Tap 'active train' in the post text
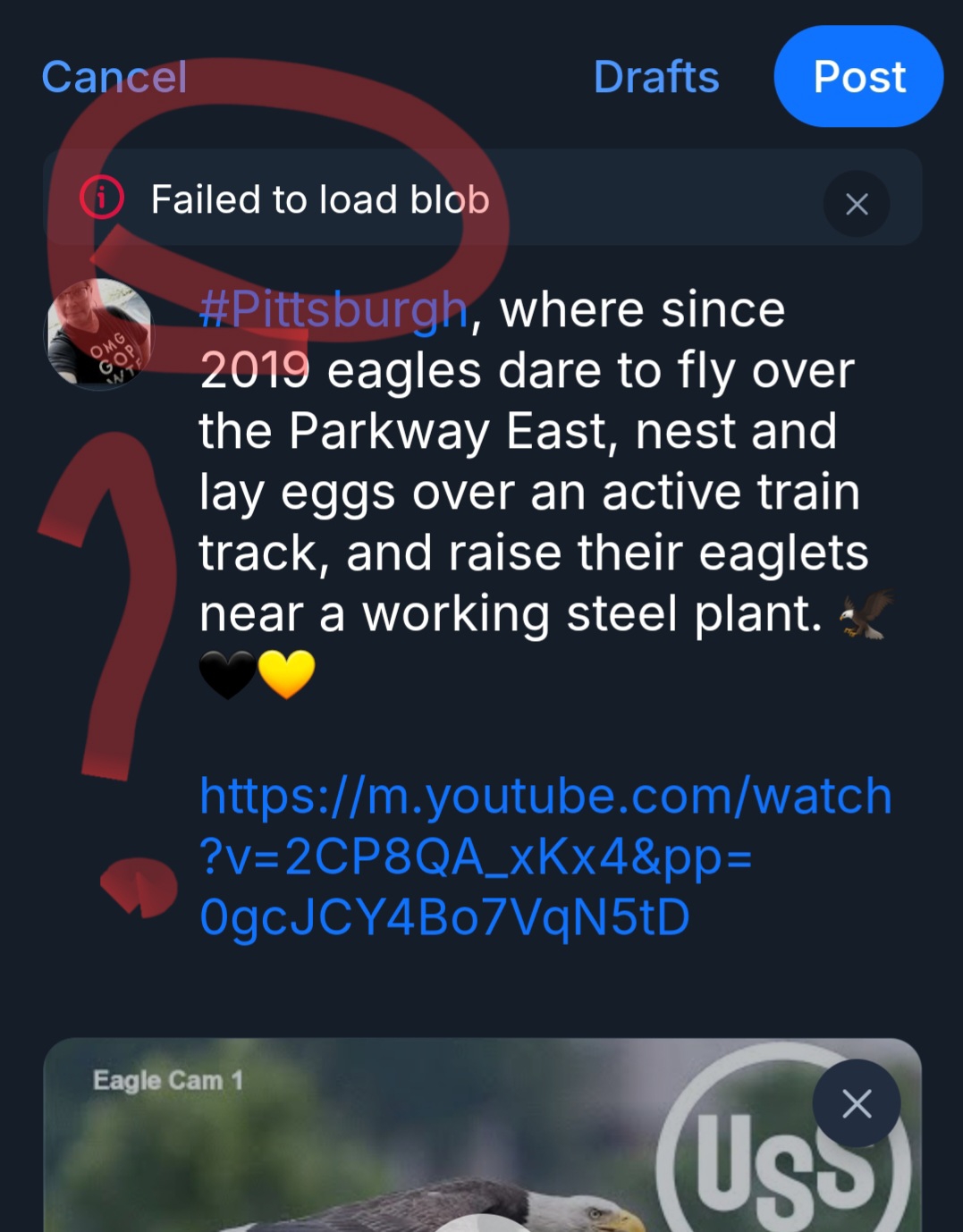963x1232 pixels. 731,493
